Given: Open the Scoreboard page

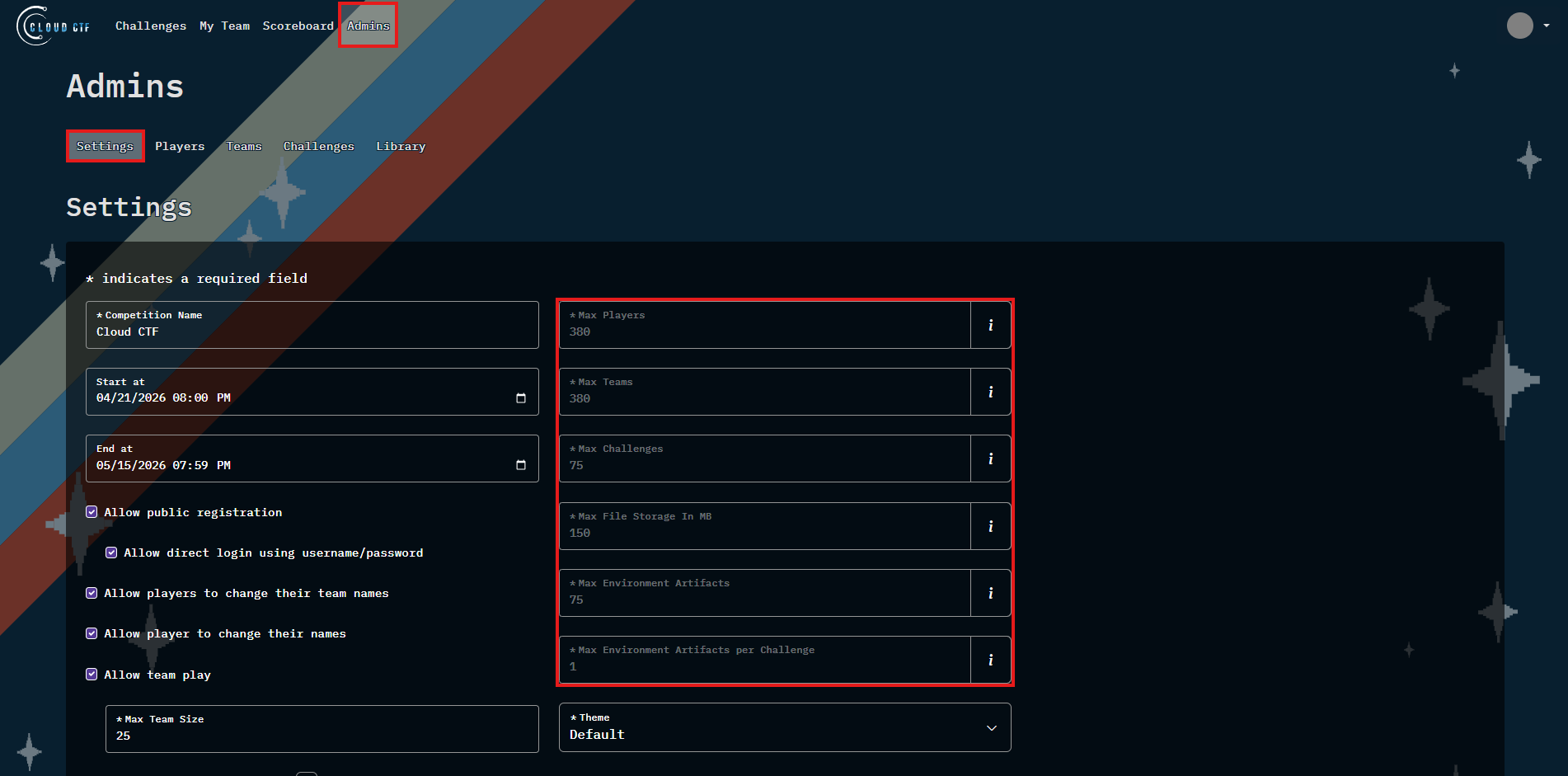Looking at the screenshot, I should [298, 26].
